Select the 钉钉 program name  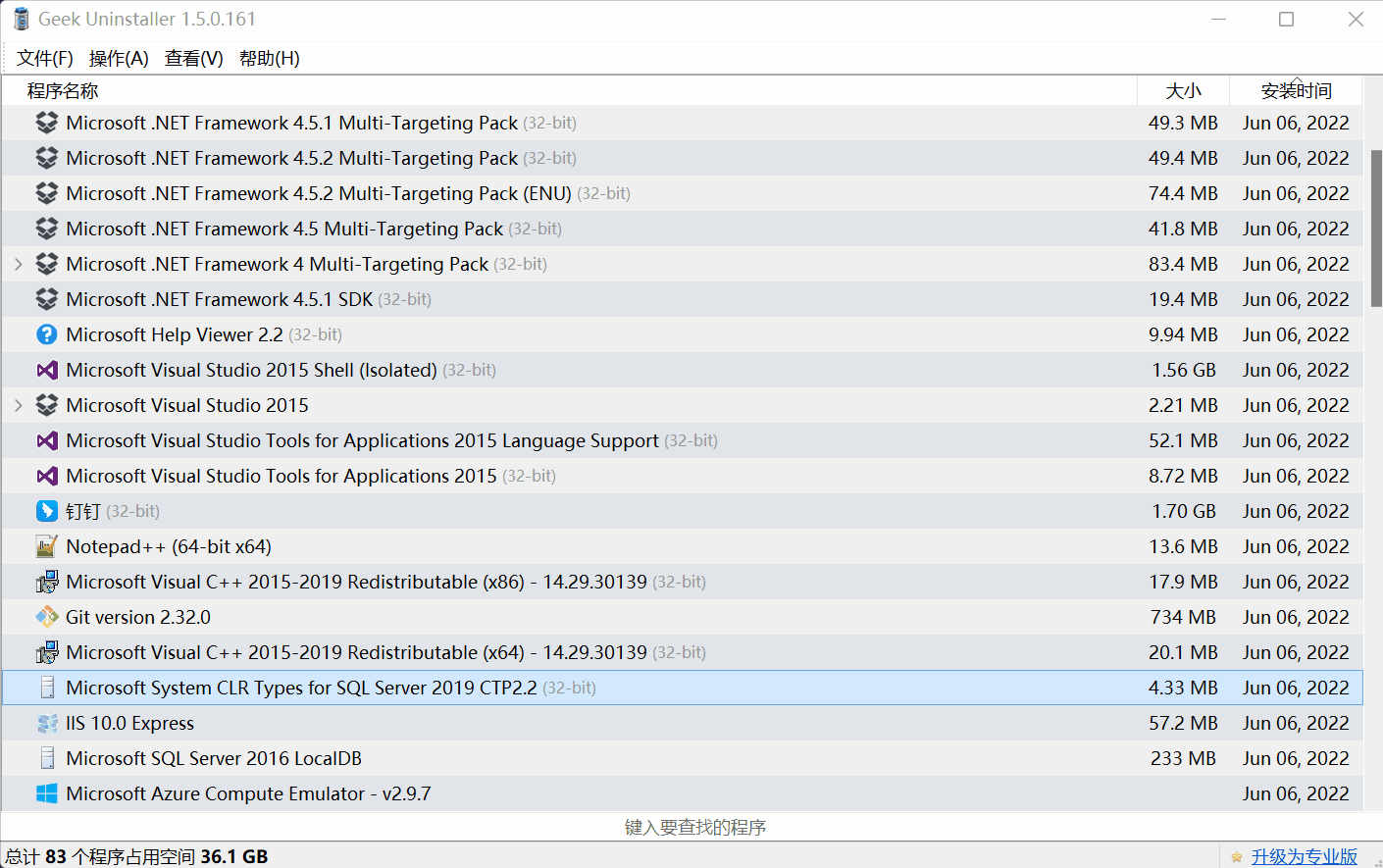pyautogui.click(x=83, y=511)
